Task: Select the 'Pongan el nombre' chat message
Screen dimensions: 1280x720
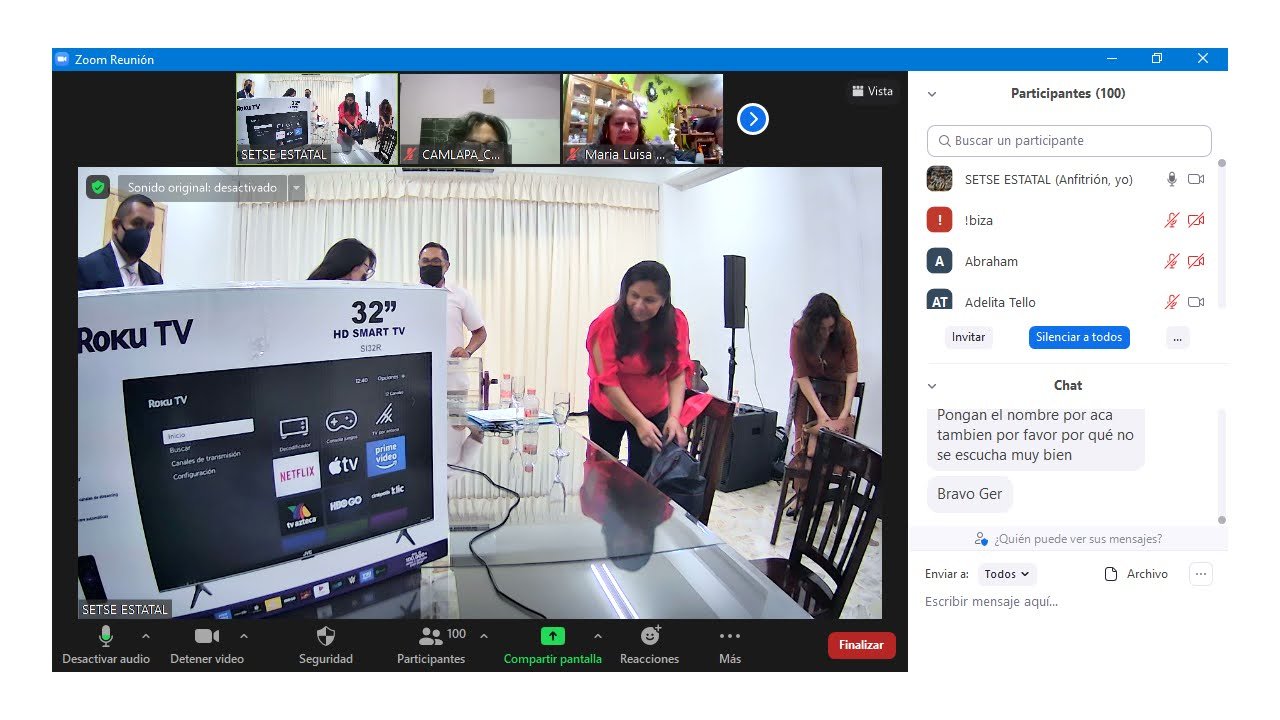Action: pyautogui.click(x=1036, y=438)
